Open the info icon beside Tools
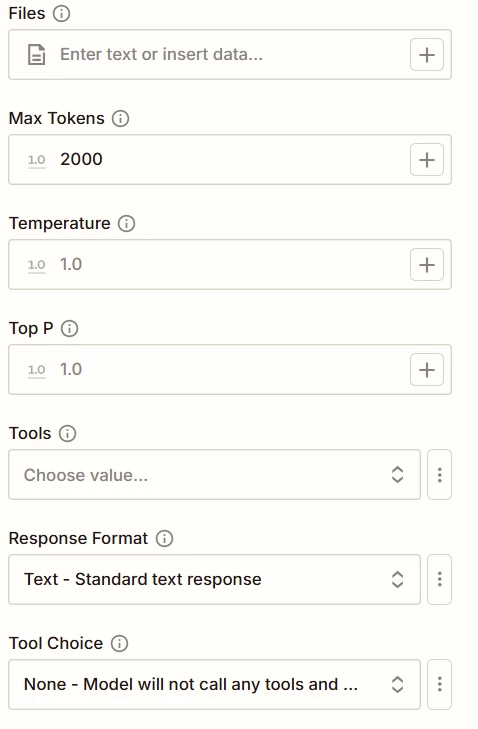 67,434
